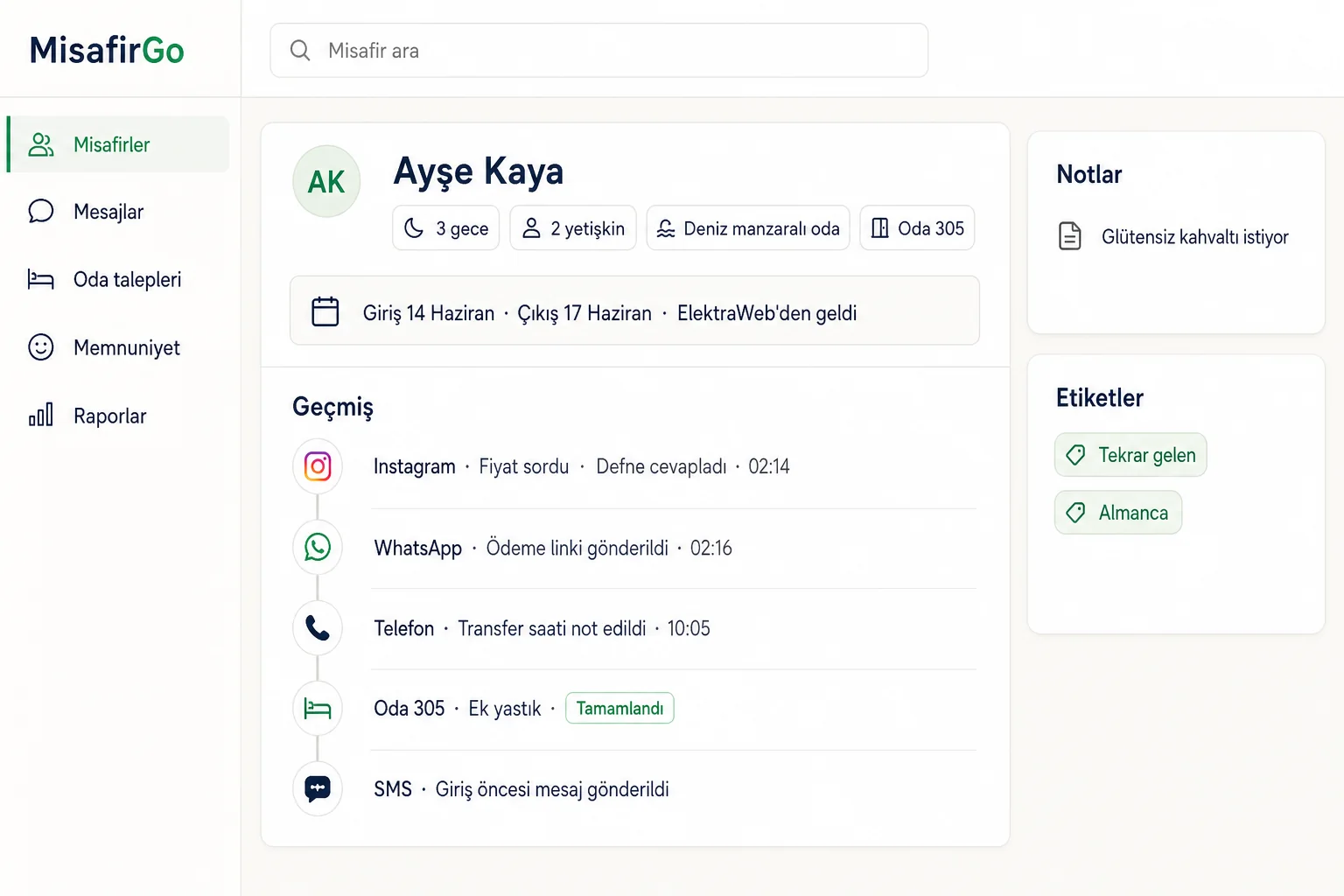
Task: Click the Instagram icon in Geçmiş
Action: [318, 466]
